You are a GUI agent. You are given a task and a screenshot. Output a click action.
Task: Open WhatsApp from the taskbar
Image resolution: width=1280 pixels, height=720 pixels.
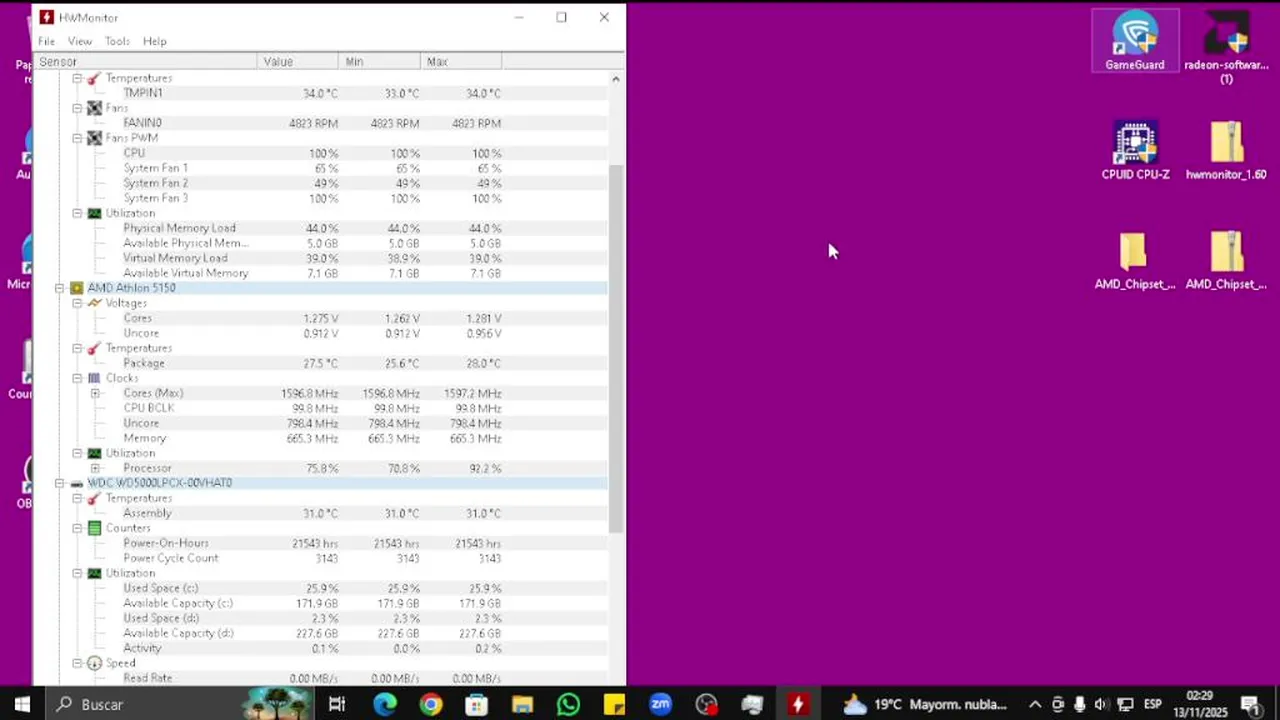(x=568, y=704)
